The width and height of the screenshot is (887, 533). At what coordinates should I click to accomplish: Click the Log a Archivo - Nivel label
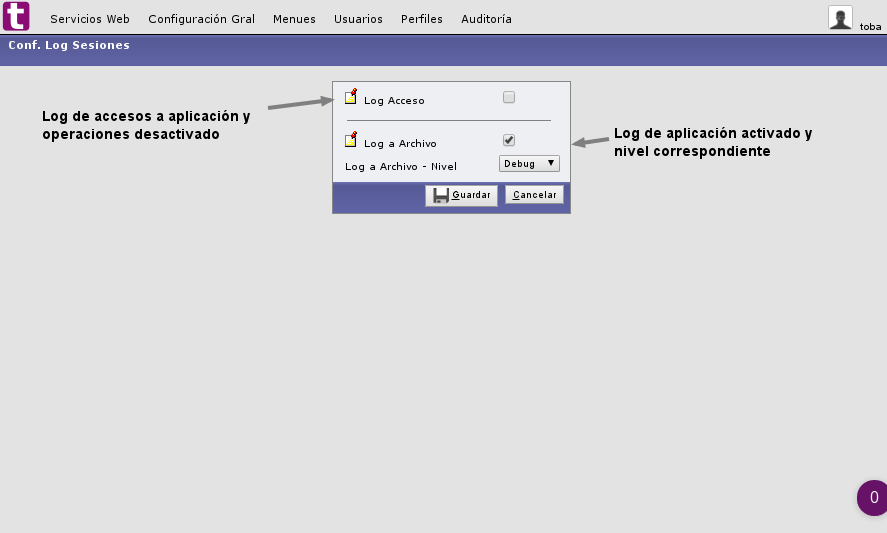(x=401, y=166)
